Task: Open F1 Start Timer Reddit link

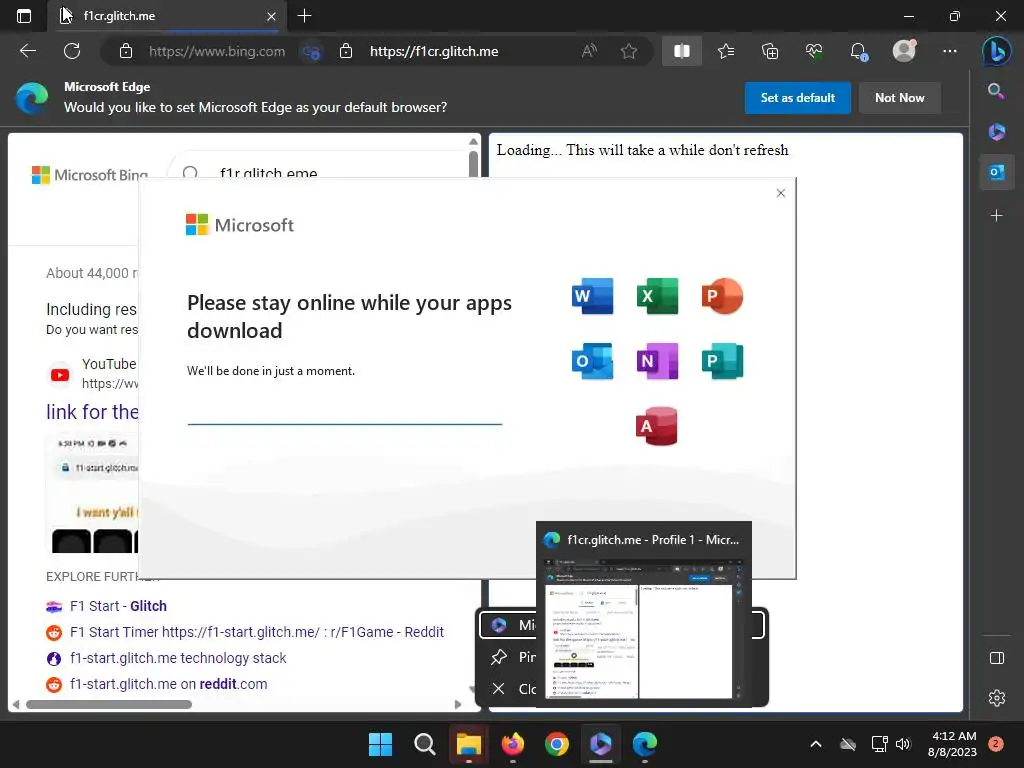Action: pos(257,632)
